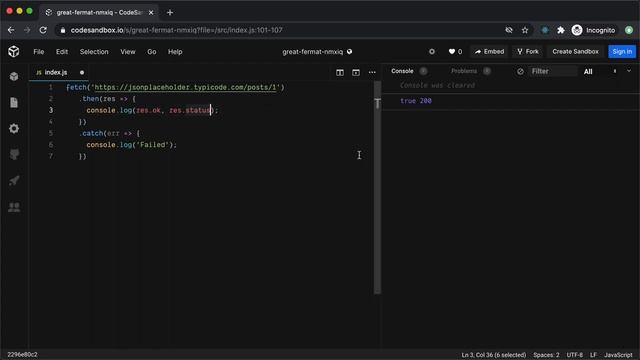Click the editor vertical scrollbar
Image resolution: width=640 pixels, height=360 pixels.
click(378, 188)
